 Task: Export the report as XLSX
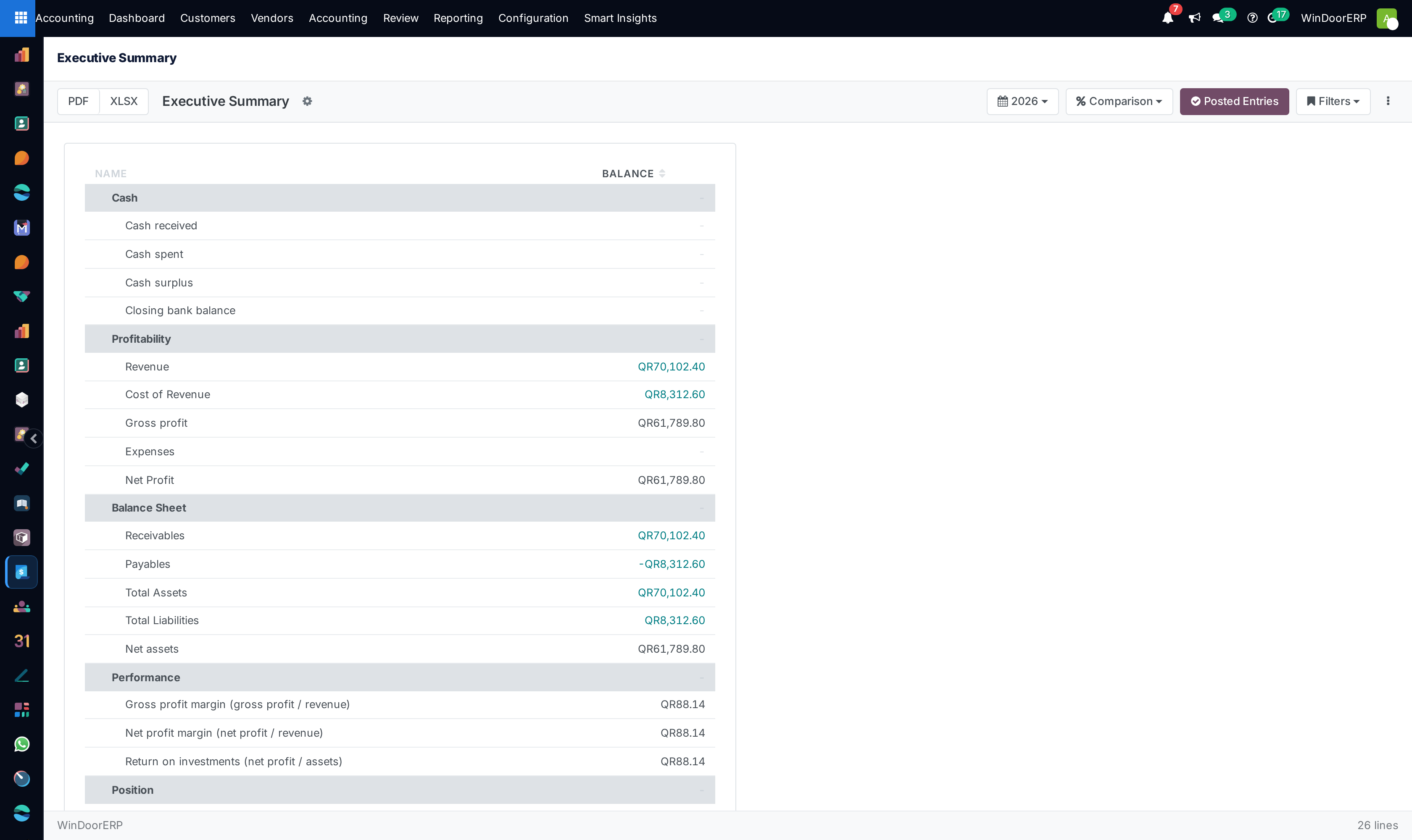coord(124,101)
